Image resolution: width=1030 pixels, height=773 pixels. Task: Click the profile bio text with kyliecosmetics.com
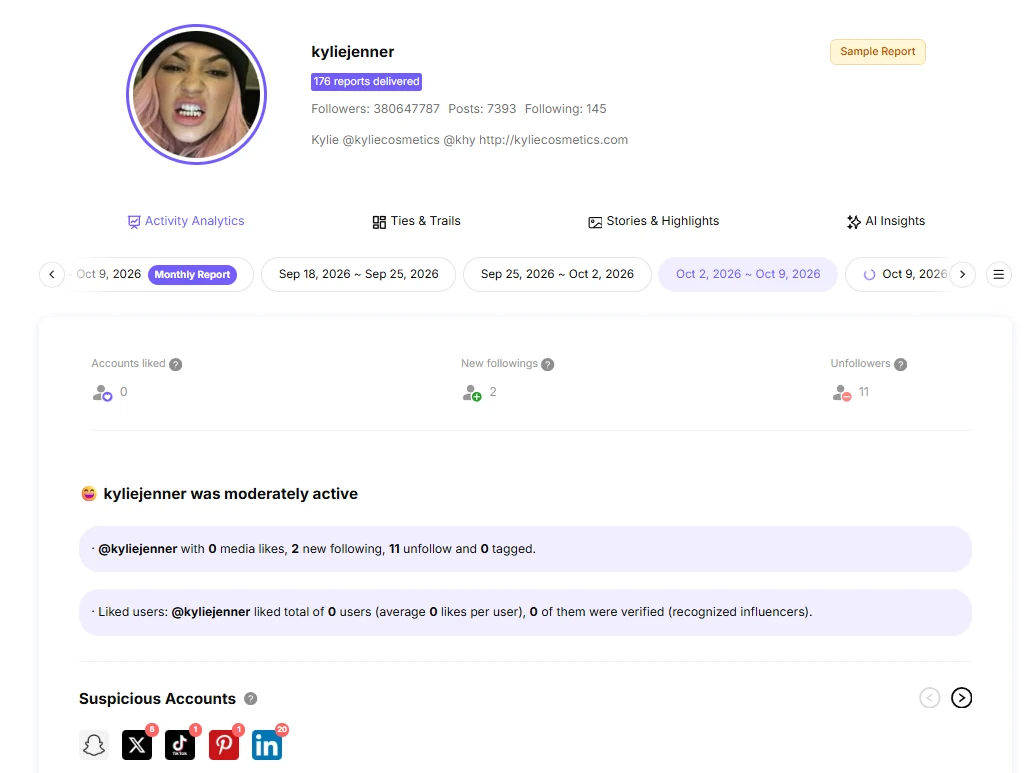pyautogui.click(x=470, y=140)
